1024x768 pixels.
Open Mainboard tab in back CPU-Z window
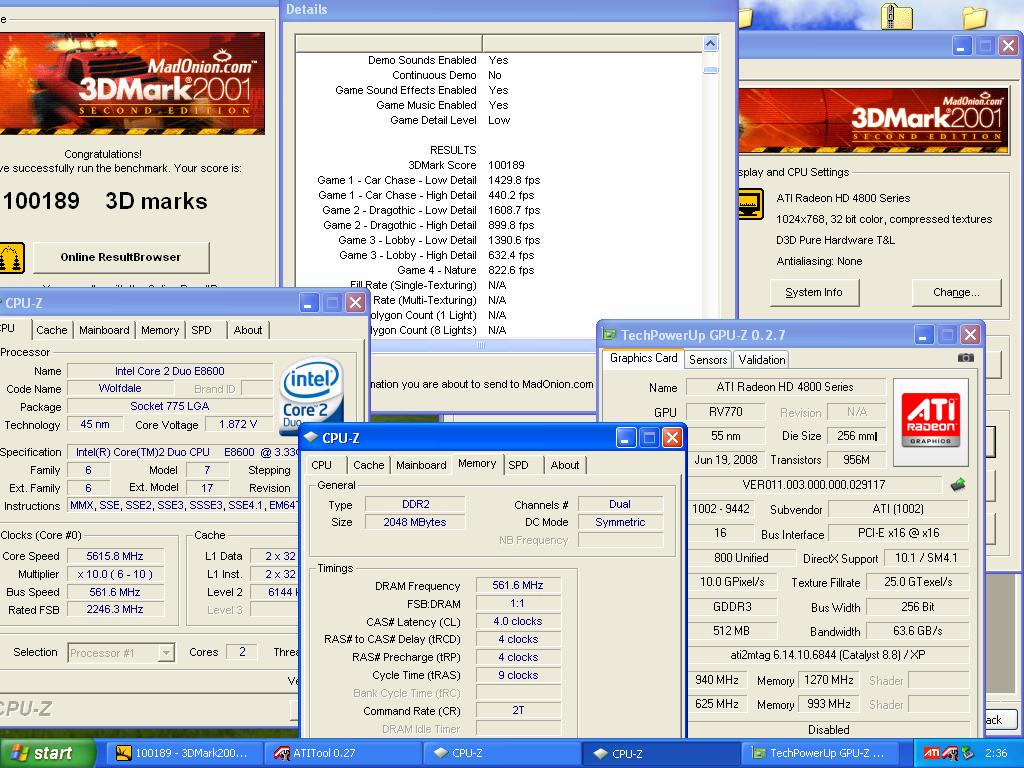point(104,330)
